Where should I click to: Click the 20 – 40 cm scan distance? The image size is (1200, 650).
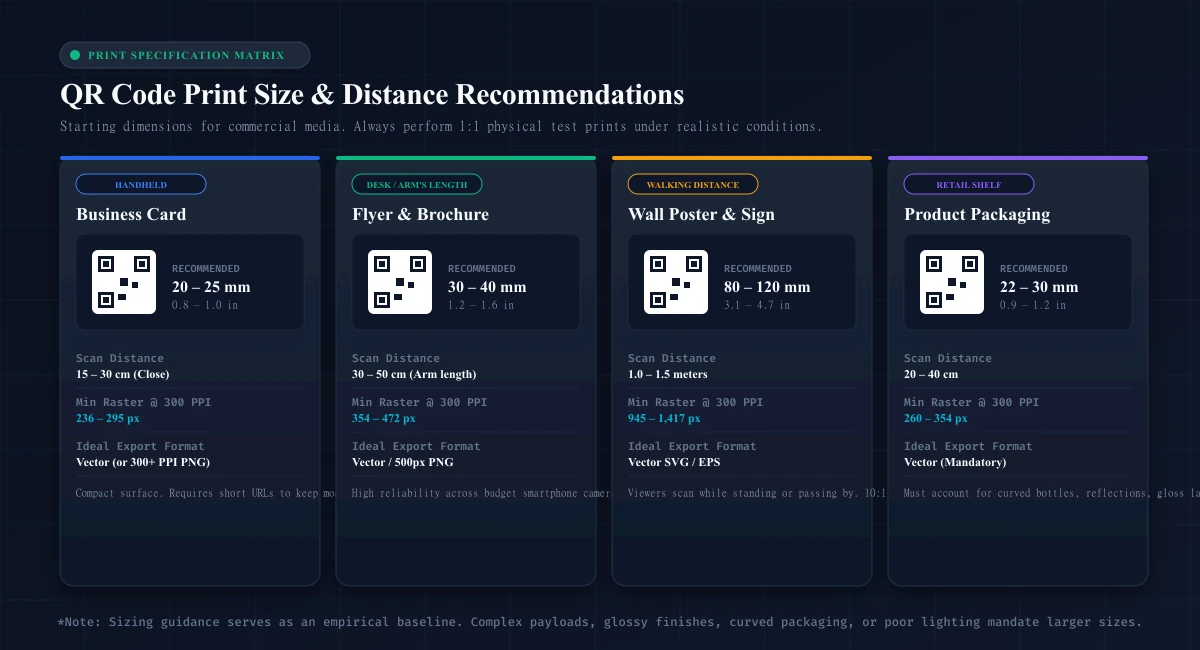coord(931,374)
